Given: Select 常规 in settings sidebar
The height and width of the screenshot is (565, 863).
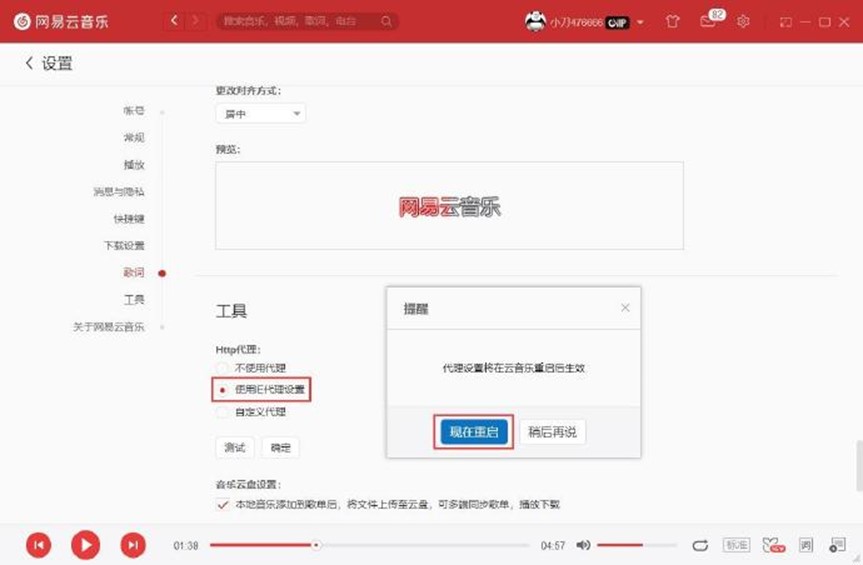Looking at the screenshot, I should click(x=134, y=138).
